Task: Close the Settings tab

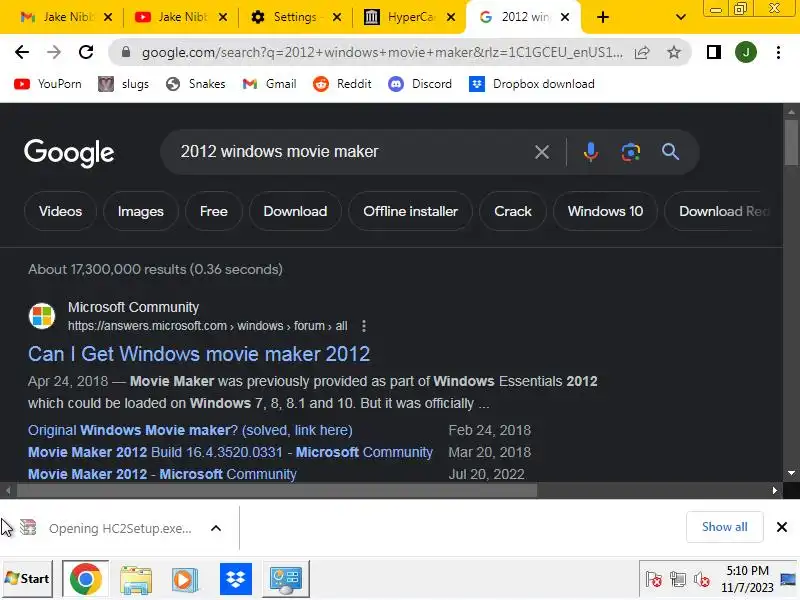Action: tap(337, 17)
